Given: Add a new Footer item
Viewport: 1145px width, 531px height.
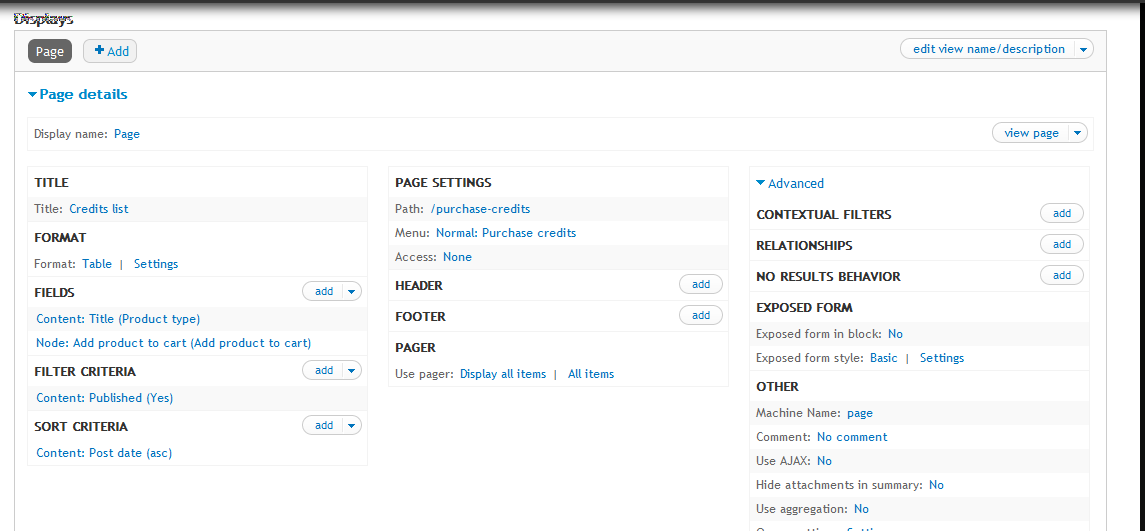Looking at the screenshot, I should (x=701, y=316).
